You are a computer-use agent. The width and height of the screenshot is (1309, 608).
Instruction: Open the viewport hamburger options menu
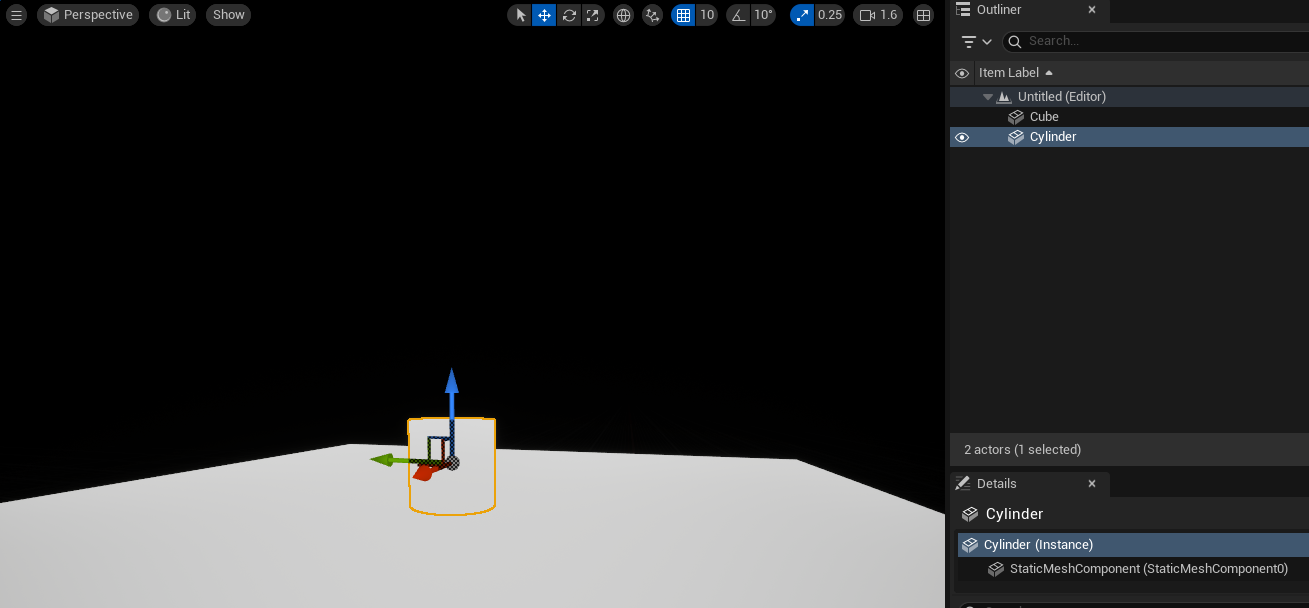click(x=16, y=15)
